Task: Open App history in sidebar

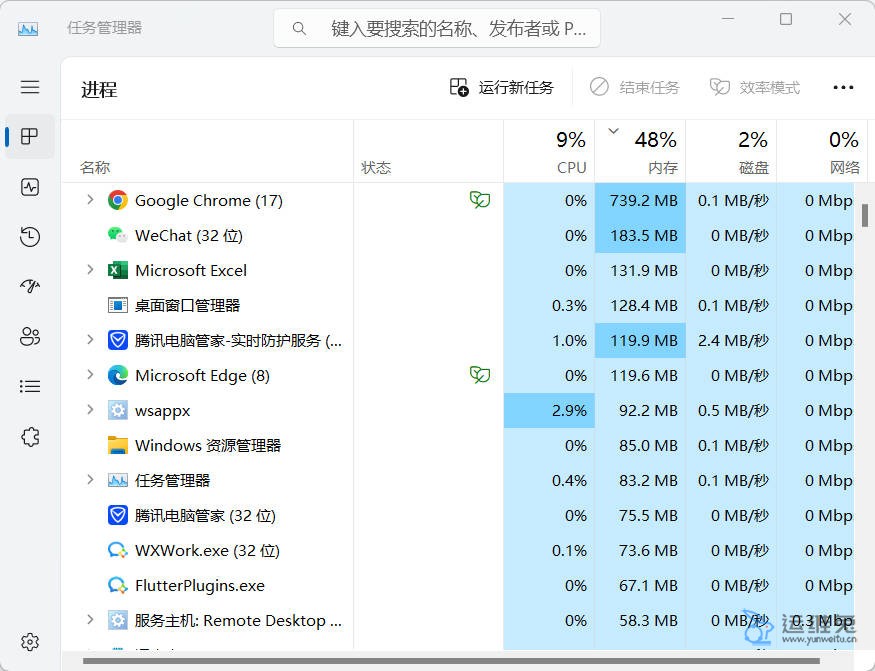Action: pyautogui.click(x=30, y=237)
